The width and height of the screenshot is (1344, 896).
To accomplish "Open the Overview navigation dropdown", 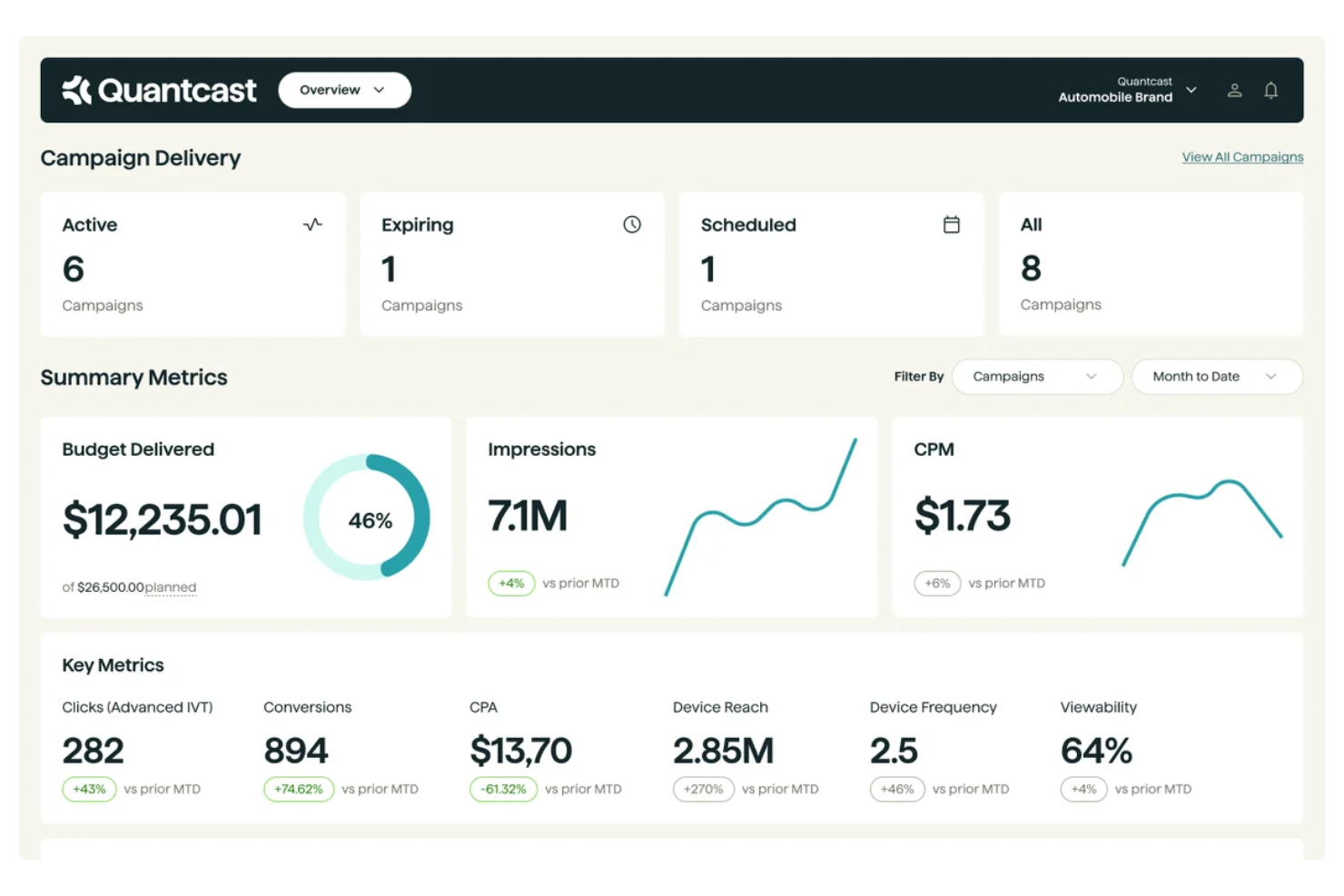I will click(x=344, y=89).
